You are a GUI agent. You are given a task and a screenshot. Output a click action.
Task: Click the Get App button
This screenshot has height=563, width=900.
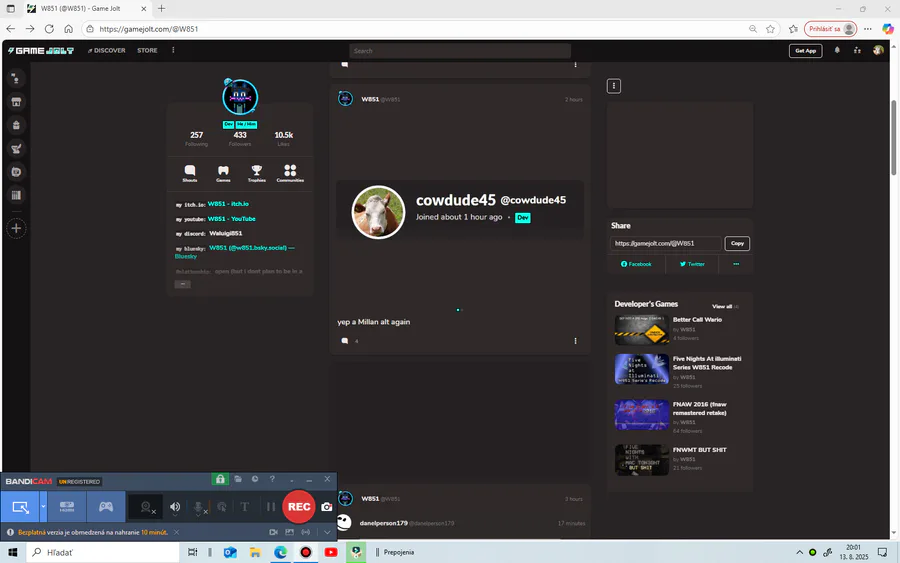pyautogui.click(x=805, y=51)
